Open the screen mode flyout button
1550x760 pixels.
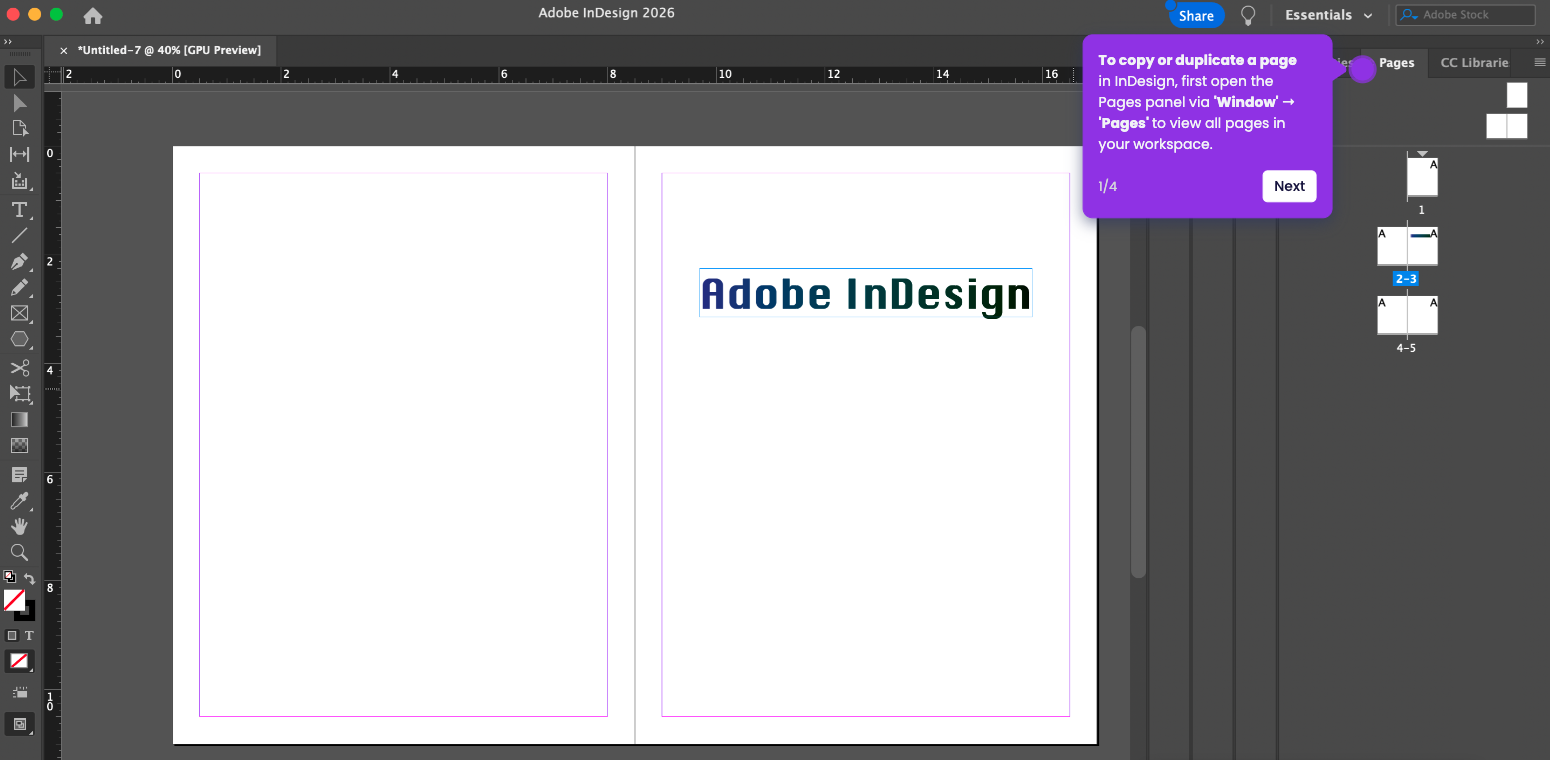point(20,724)
